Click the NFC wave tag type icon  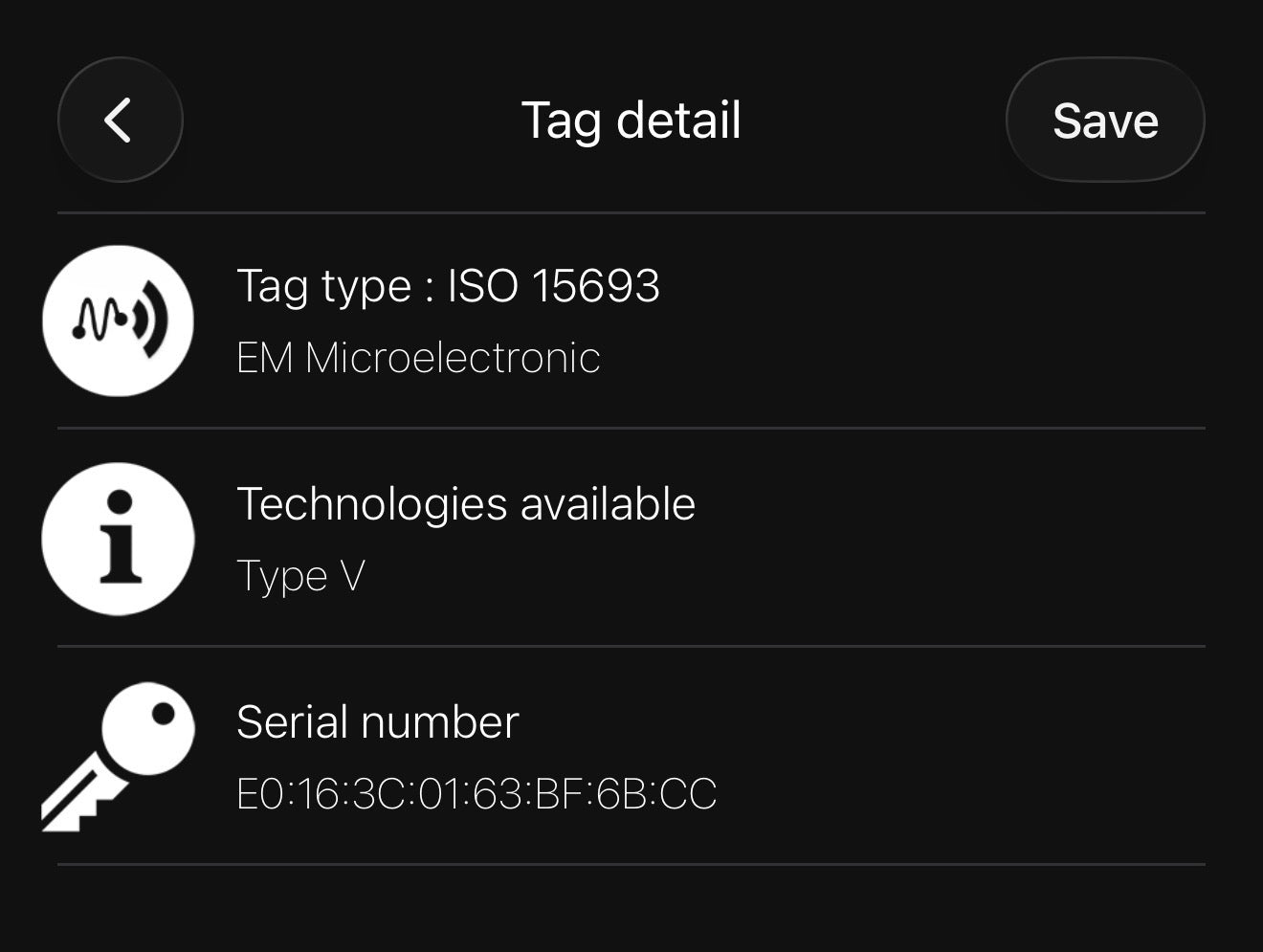coord(119,321)
